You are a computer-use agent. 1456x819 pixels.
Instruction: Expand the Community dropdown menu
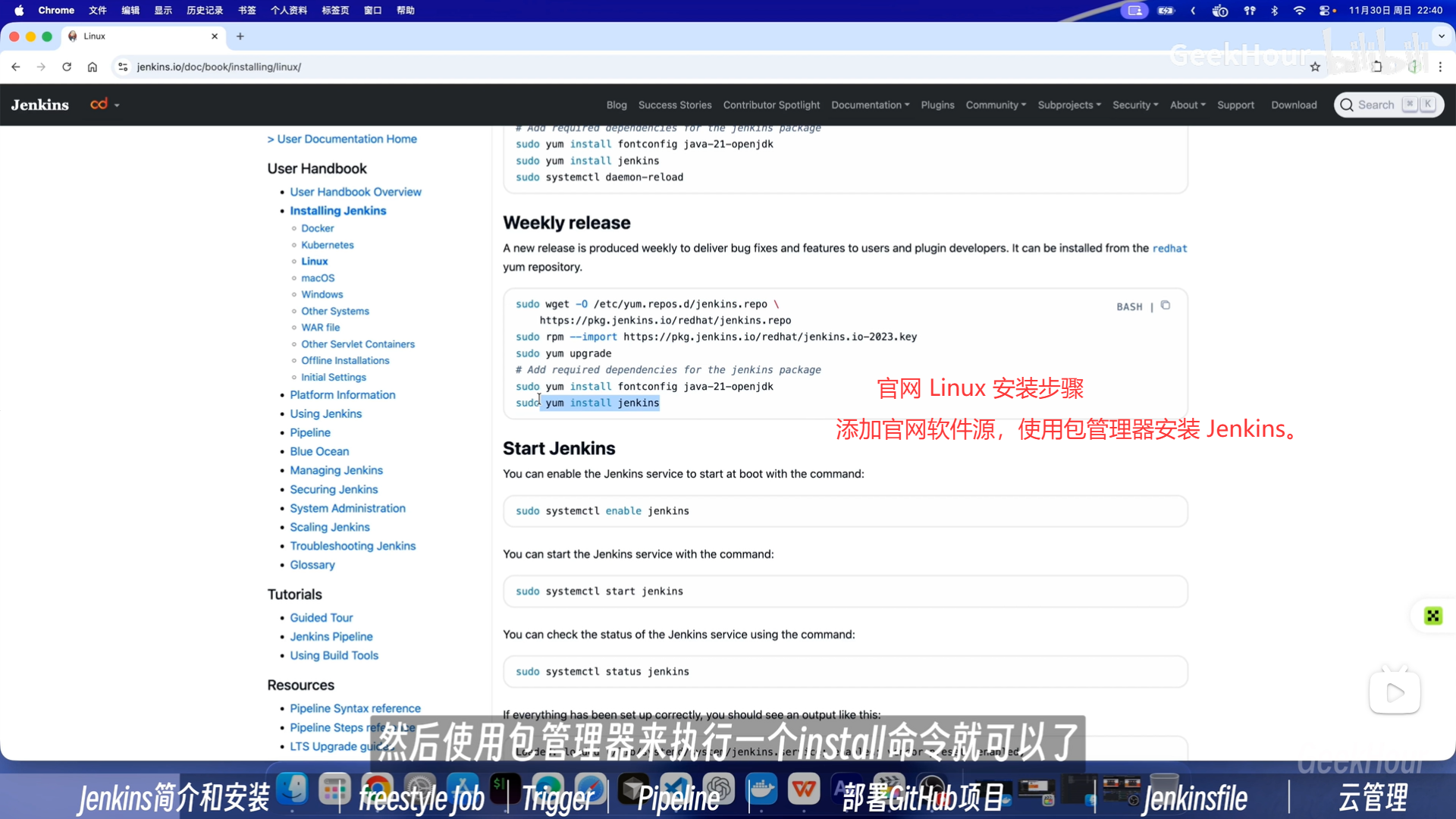[995, 105]
